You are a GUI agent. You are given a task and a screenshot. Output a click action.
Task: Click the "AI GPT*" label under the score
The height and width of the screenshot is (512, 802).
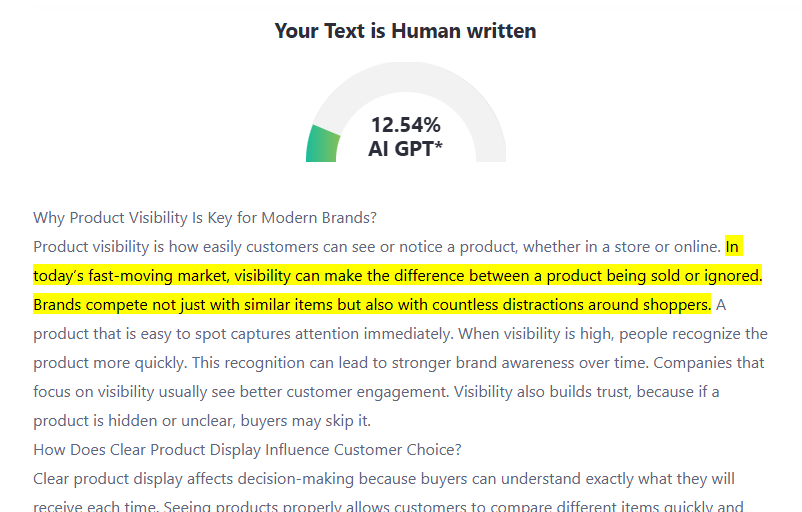405,150
